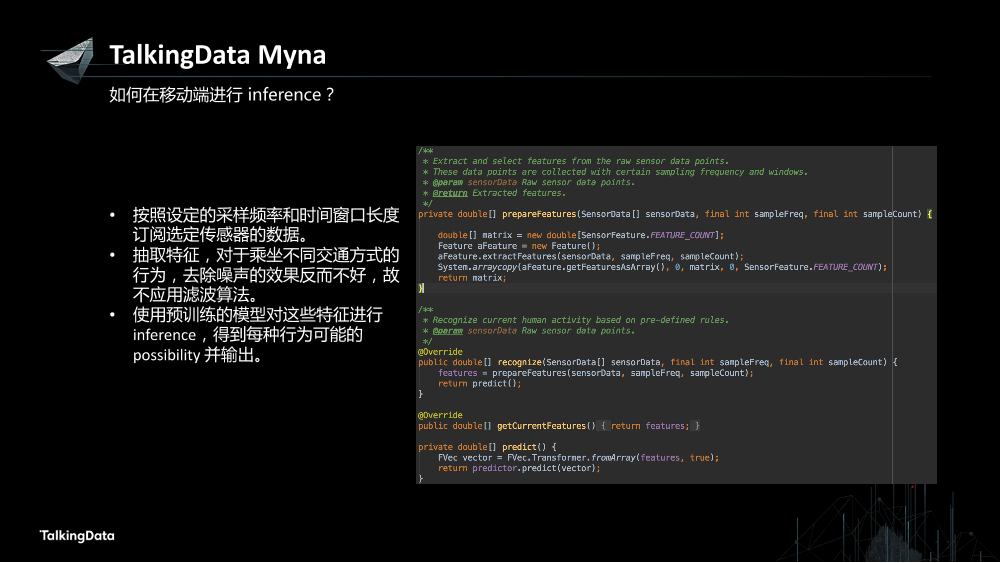Click the bird logo icon beside the title
1000x563 pixels.
click(x=70, y=60)
